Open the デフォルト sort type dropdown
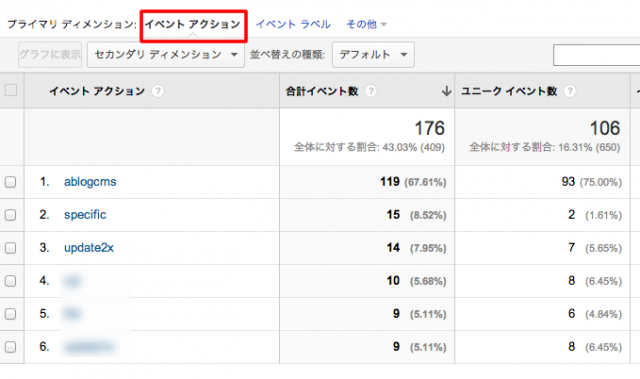The image size is (640, 379). (x=373, y=55)
